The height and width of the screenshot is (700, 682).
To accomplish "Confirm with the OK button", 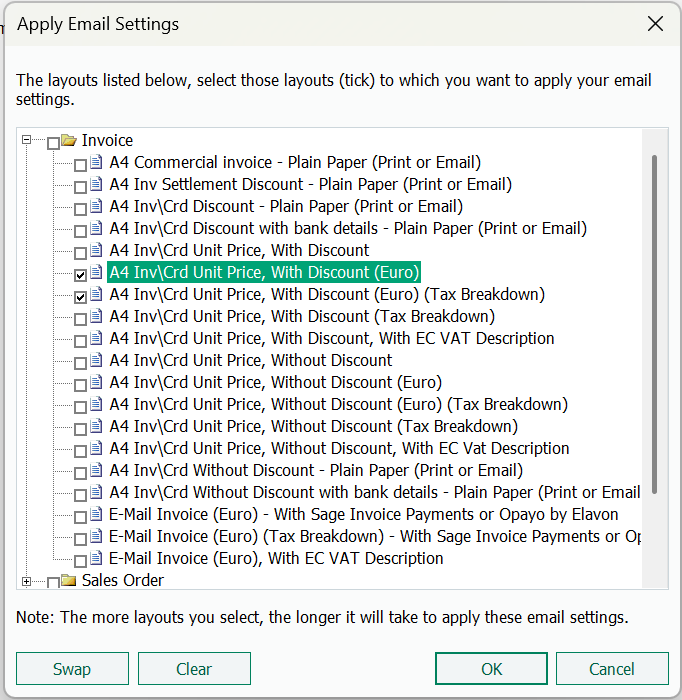I will coord(491,668).
